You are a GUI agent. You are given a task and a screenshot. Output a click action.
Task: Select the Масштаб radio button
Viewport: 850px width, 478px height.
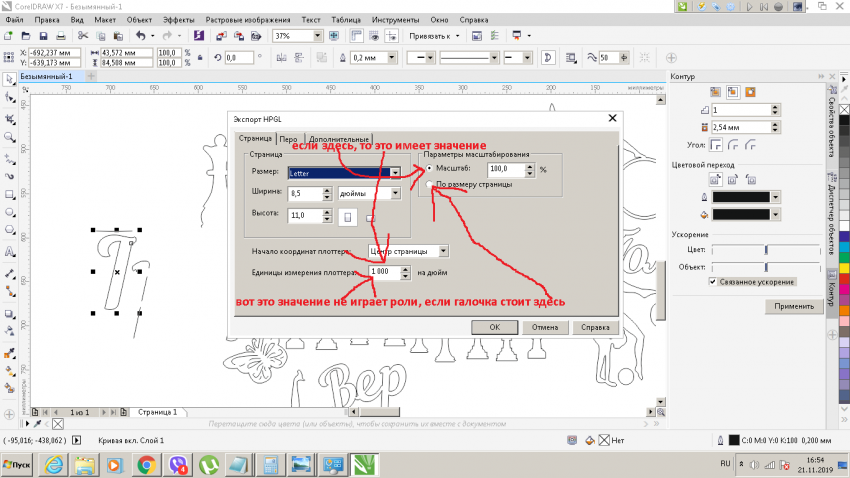coord(430,170)
